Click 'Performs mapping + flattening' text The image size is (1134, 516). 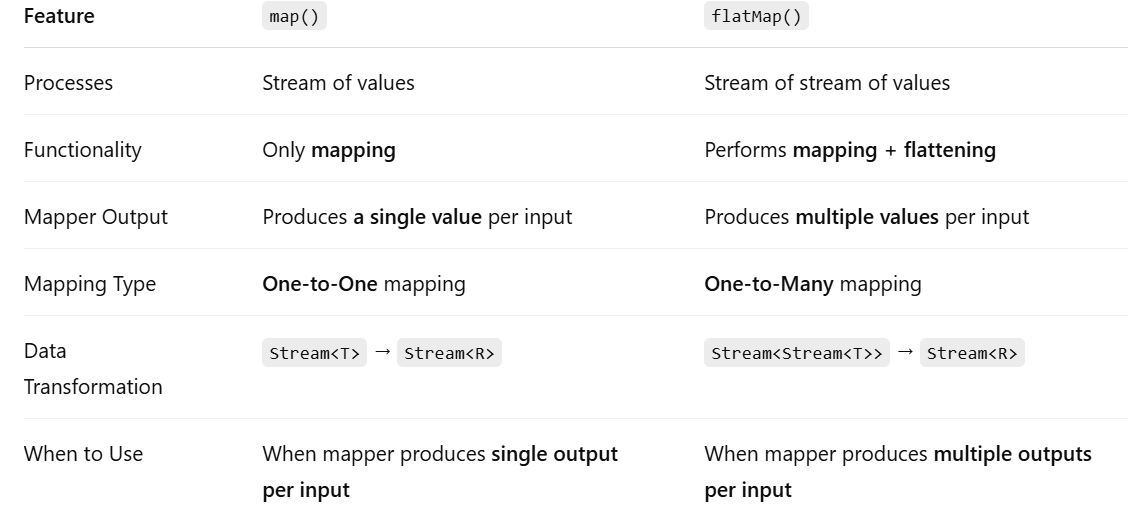(x=850, y=150)
